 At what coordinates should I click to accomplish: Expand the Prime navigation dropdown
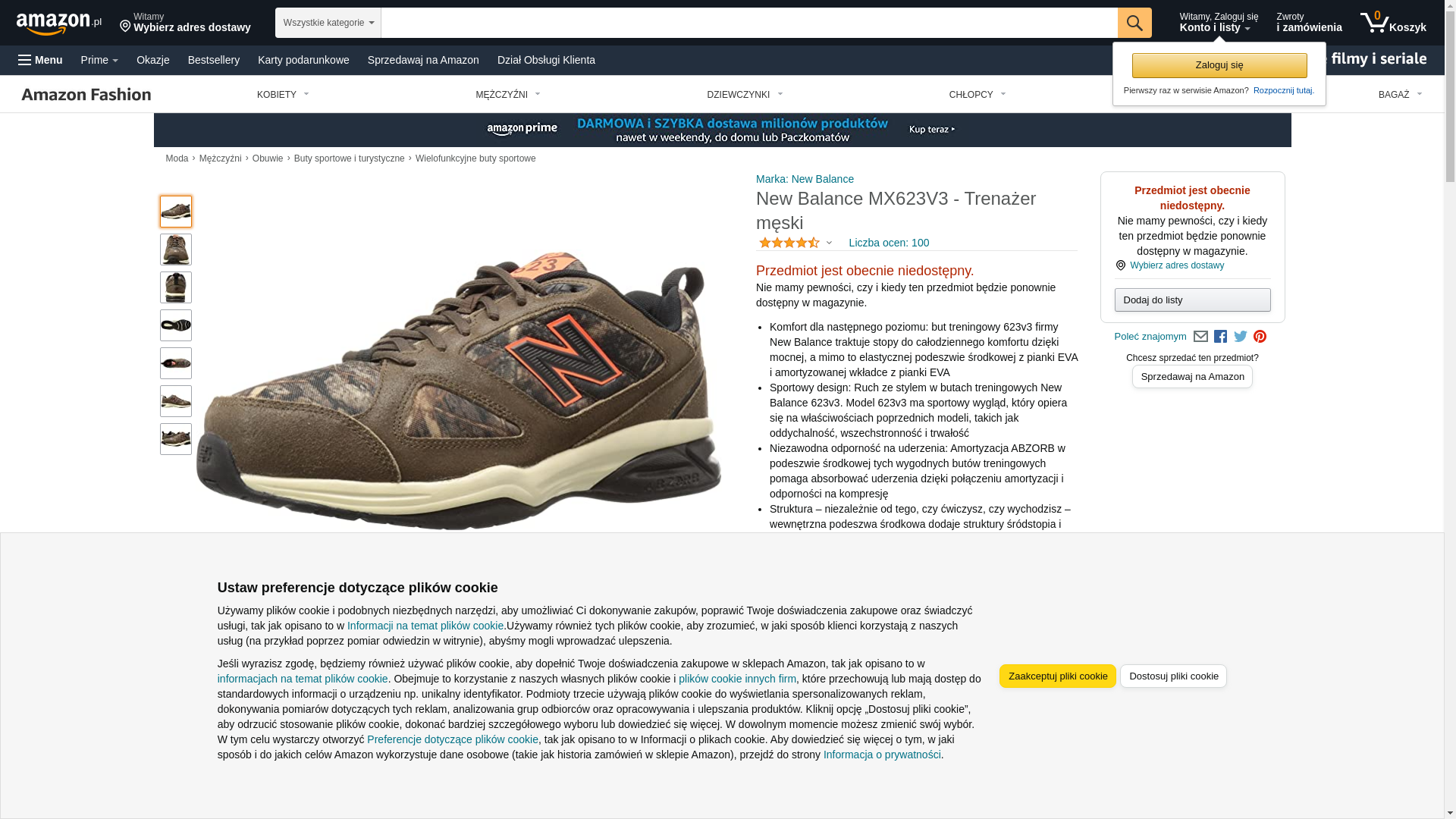(99, 60)
